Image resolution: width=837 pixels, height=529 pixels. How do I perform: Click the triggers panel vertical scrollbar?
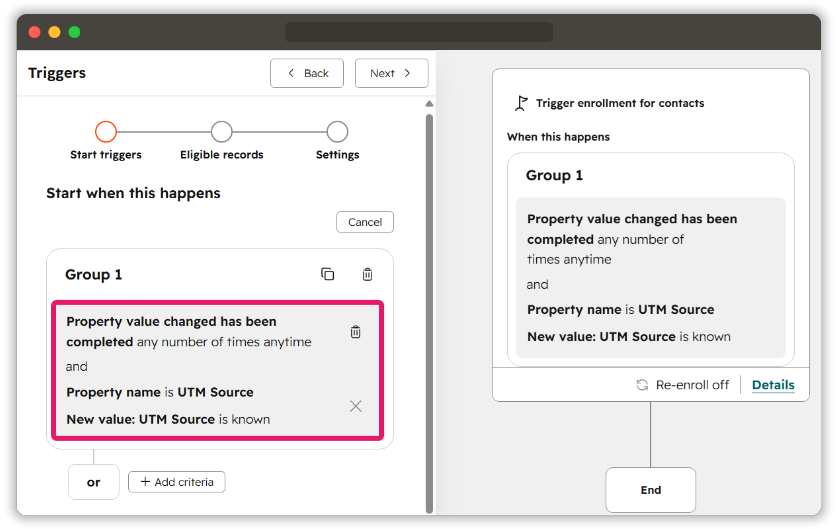coord(429,313)
